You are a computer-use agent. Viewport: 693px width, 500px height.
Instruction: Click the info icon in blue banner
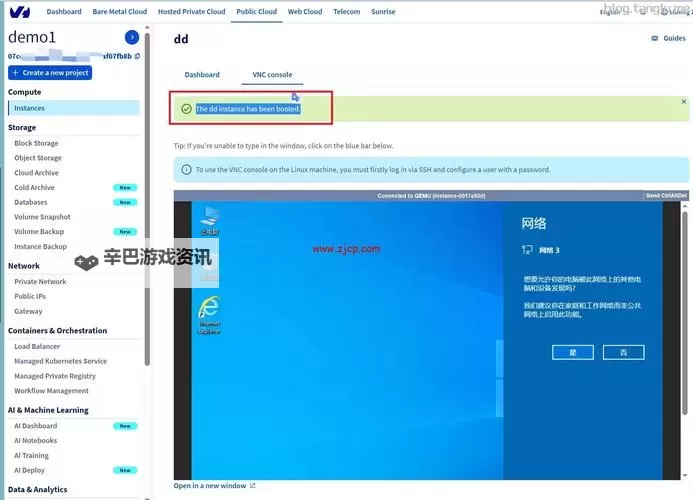click(187, 170)
